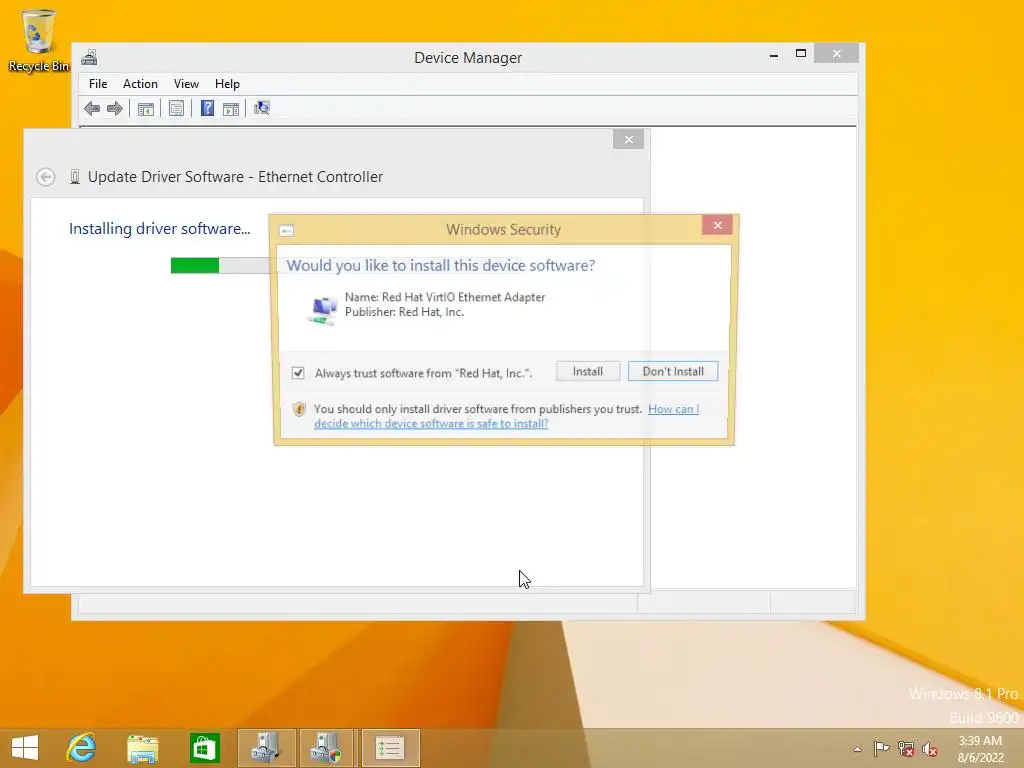
Task: Click the 'Name: Red Hat VirtIO Ethernet Adapter' text
Action: pyautogui.click(x=445, y=297)
